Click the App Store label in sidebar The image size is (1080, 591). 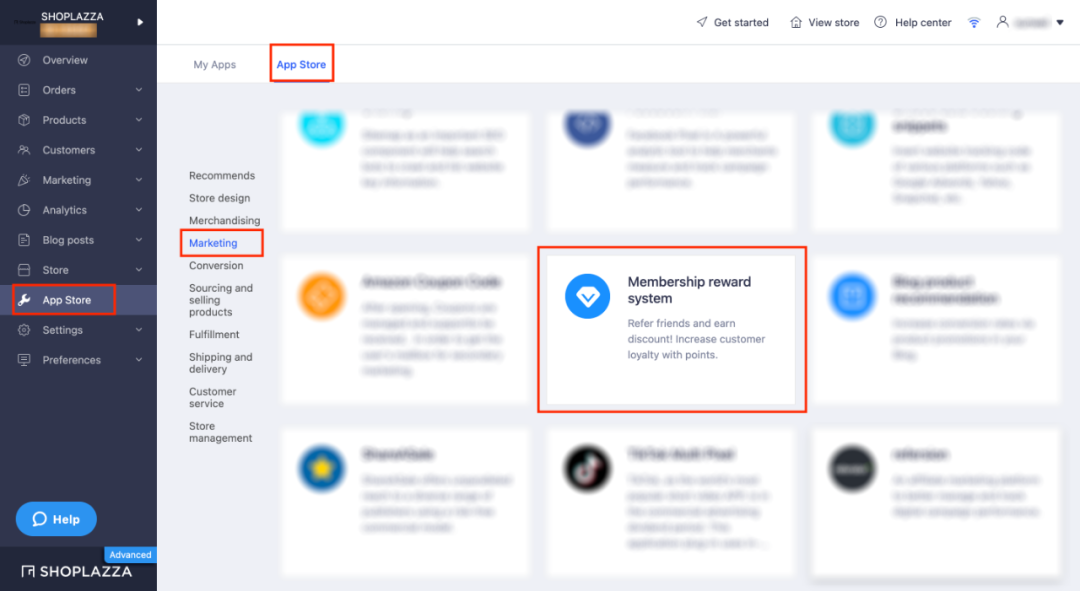coord(67,300)
